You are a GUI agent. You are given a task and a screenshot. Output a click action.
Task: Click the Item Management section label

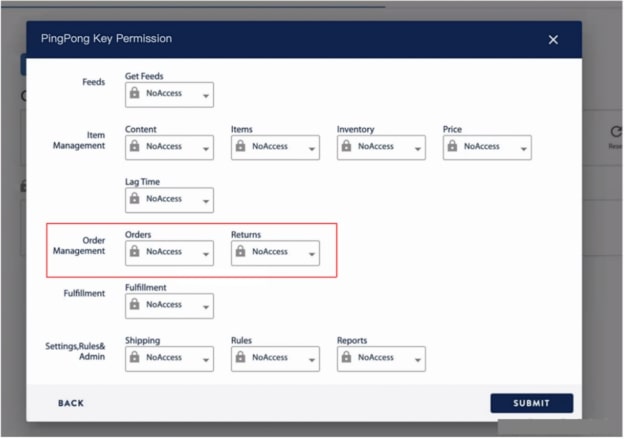(x=79, y=140)
